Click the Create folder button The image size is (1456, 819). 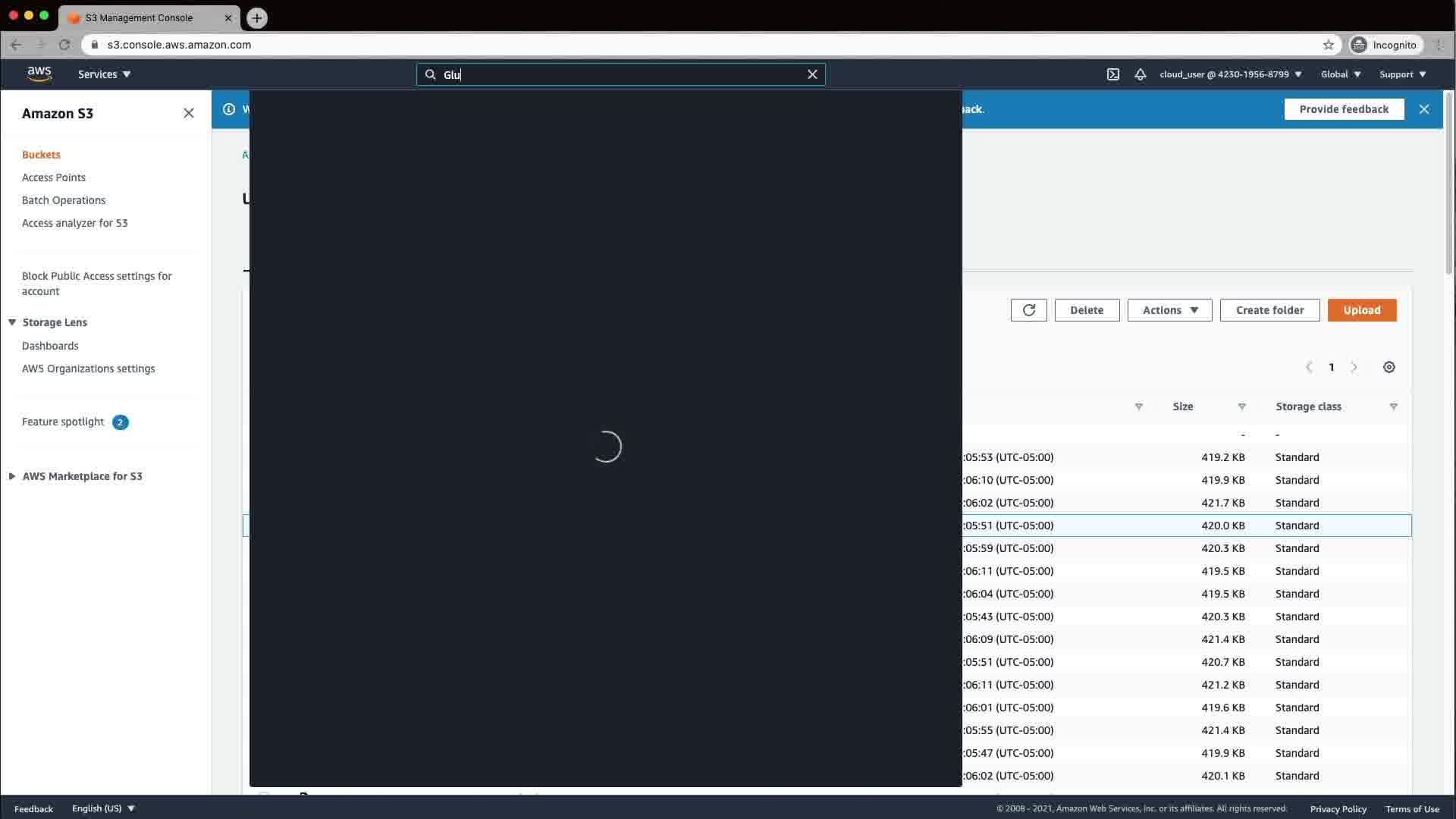1269,310
